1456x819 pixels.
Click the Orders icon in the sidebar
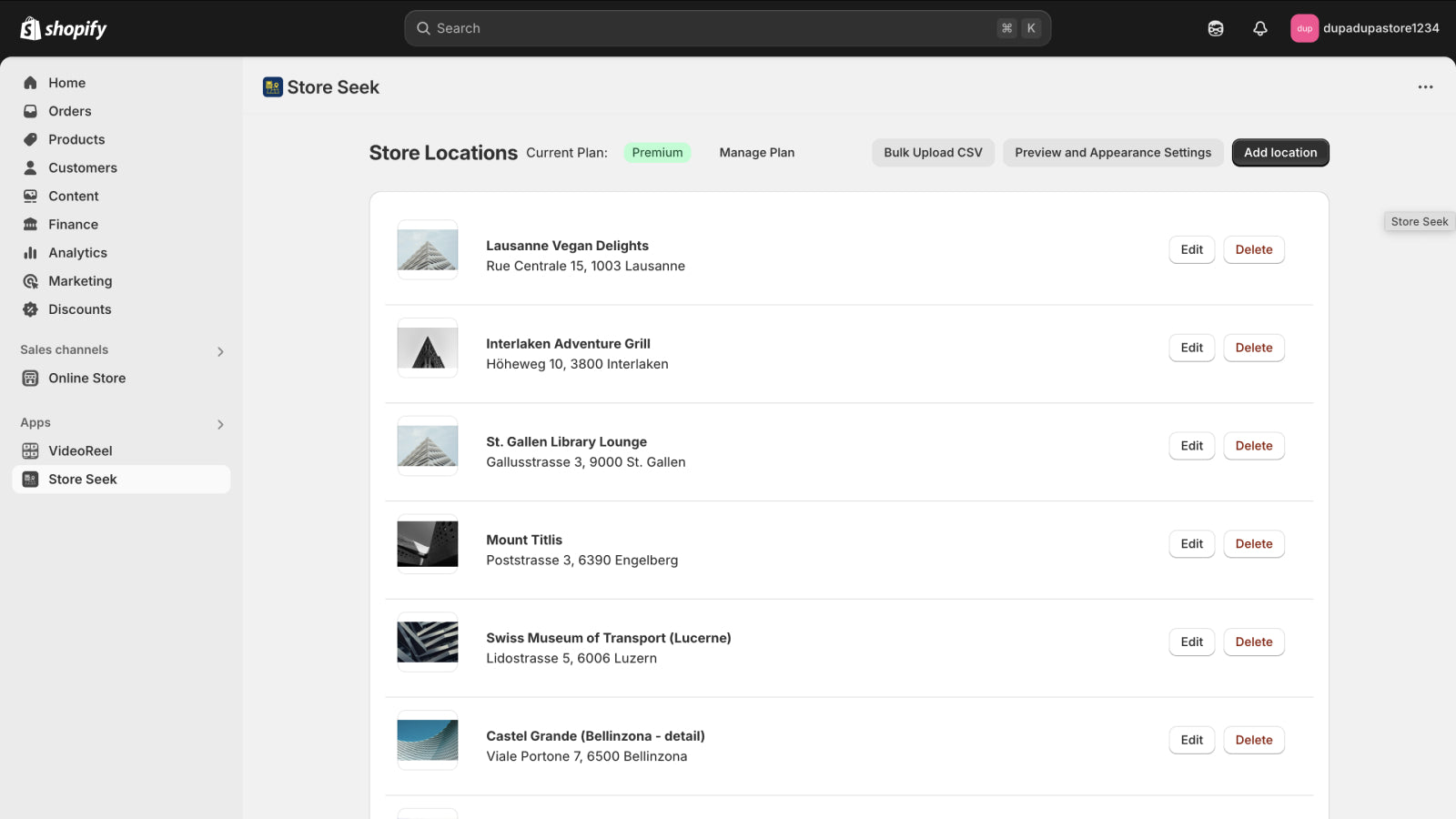(x=30, y=111)
